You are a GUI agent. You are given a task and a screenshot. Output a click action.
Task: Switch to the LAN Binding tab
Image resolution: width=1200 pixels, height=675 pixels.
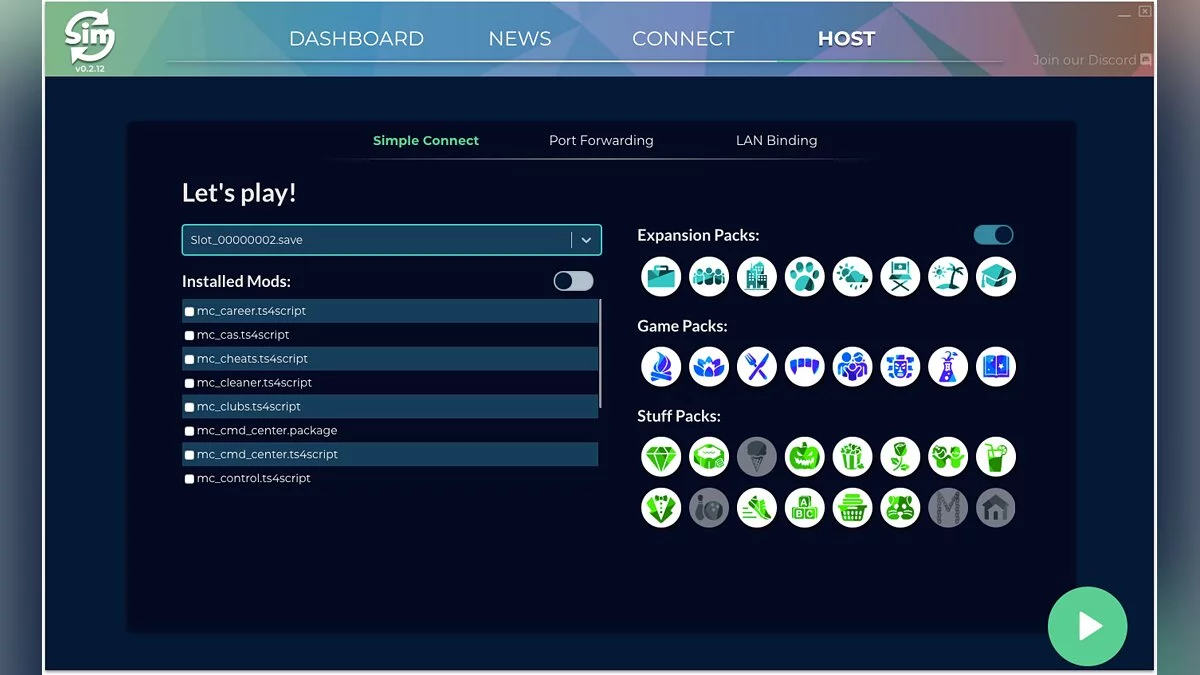(776, 141)
